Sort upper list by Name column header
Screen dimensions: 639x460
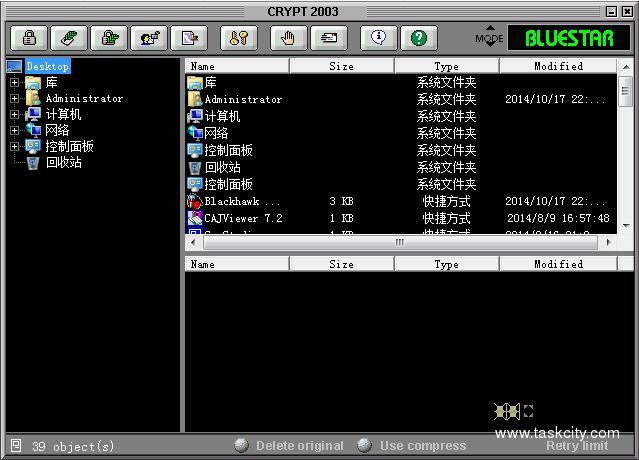[x=237, y=66]
